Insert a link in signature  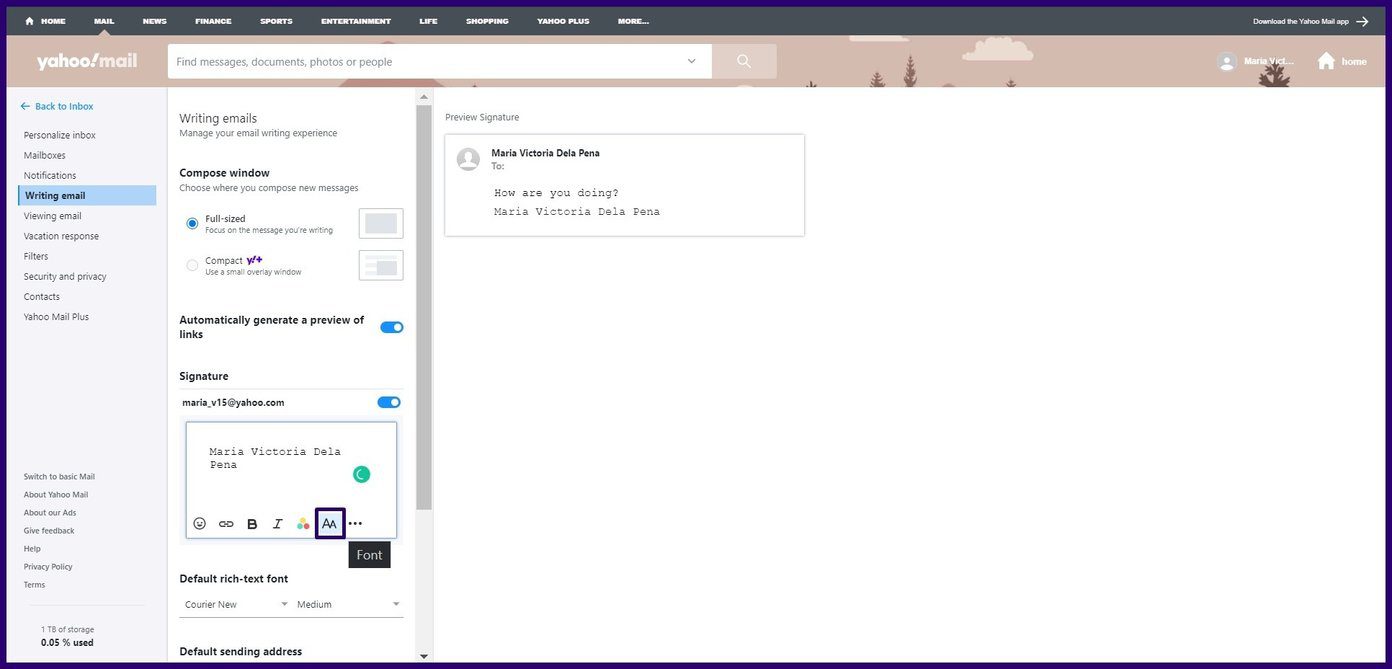[x=226, y=524]
